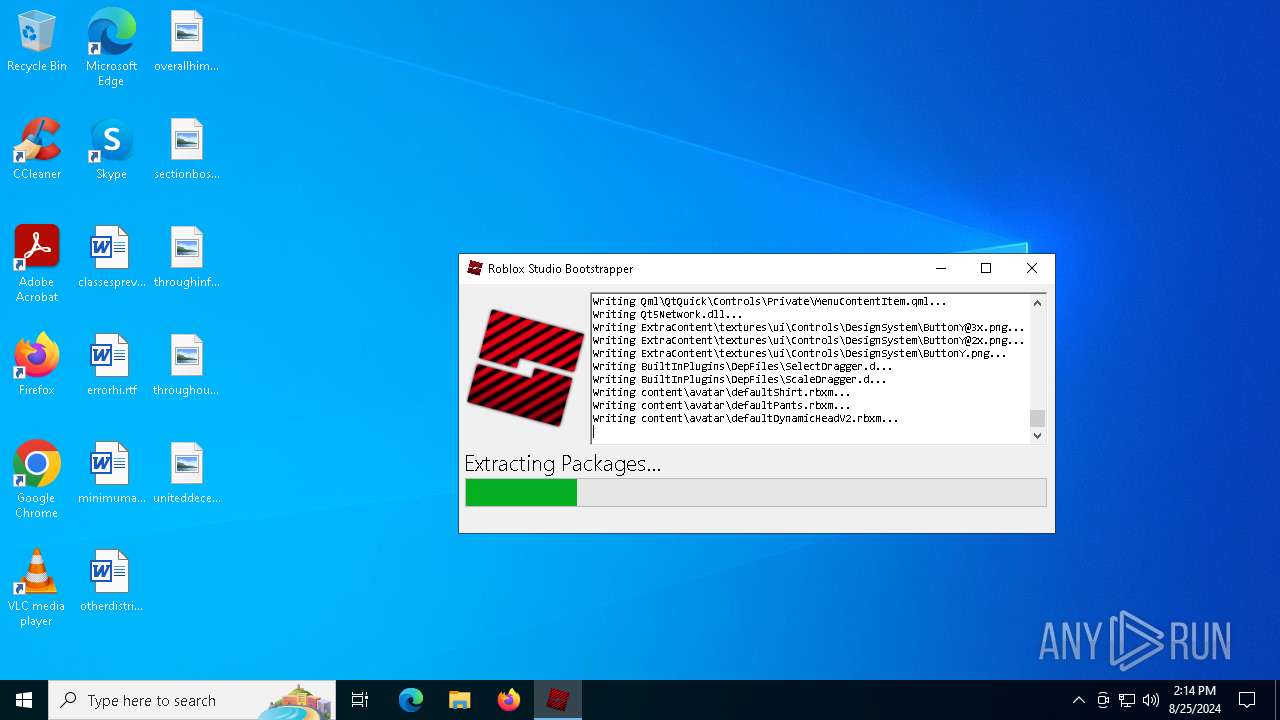The width and height of the screenshot is (1280, 720).
Task: Open the Microsoft Edge desktop shortcut
Action: pos(111,48)
